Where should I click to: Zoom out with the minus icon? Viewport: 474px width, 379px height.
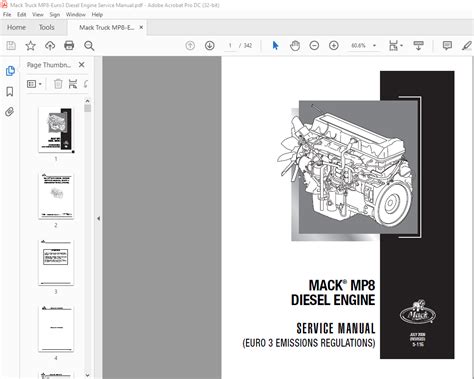click(x=314, y=45)
